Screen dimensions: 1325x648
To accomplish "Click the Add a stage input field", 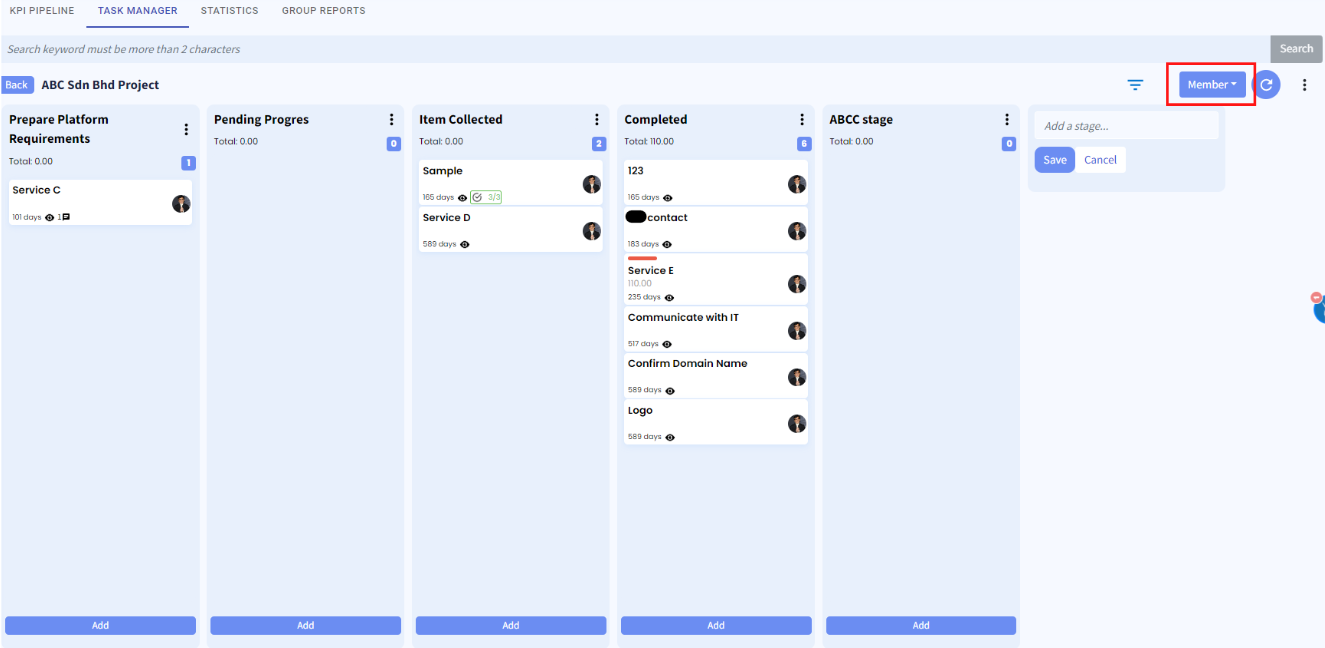I will click(1126, 126).
